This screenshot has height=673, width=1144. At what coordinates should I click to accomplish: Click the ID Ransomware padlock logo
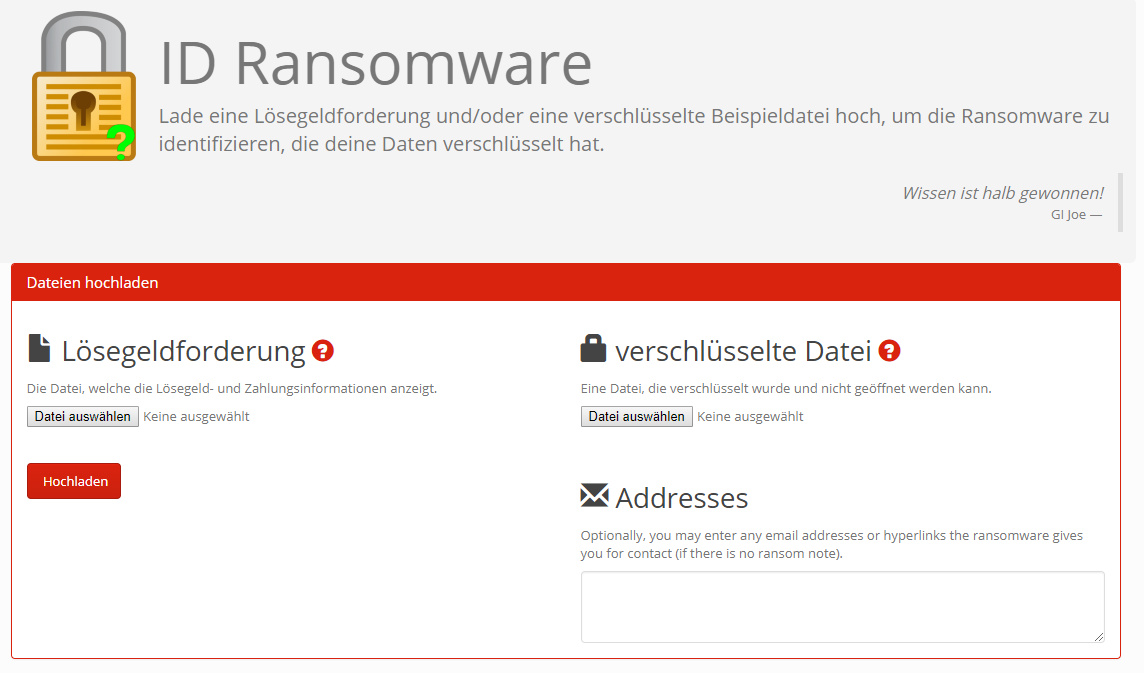click(84, 87)
